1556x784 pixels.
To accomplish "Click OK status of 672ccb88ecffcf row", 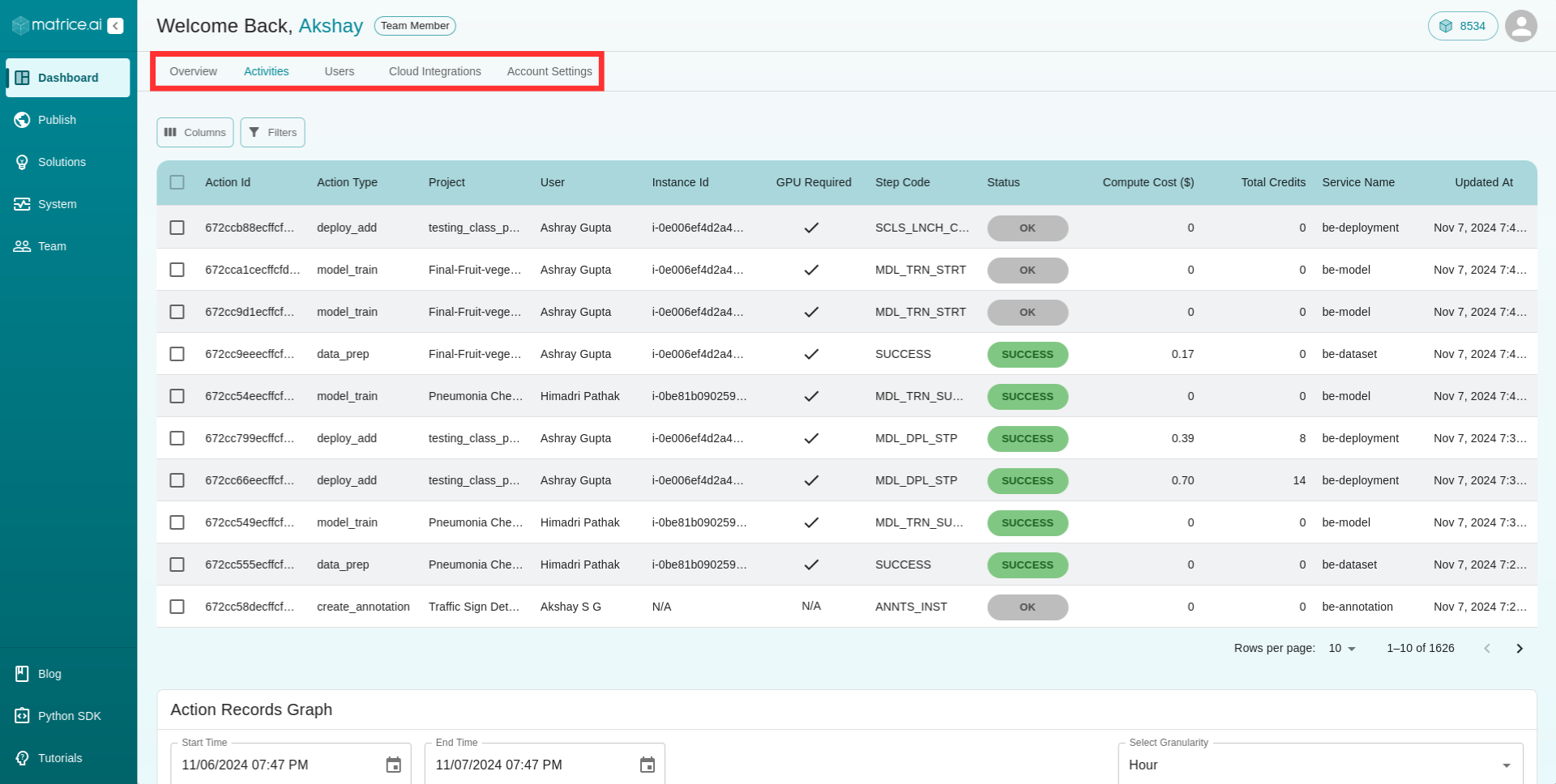I will click(1028, 228).
